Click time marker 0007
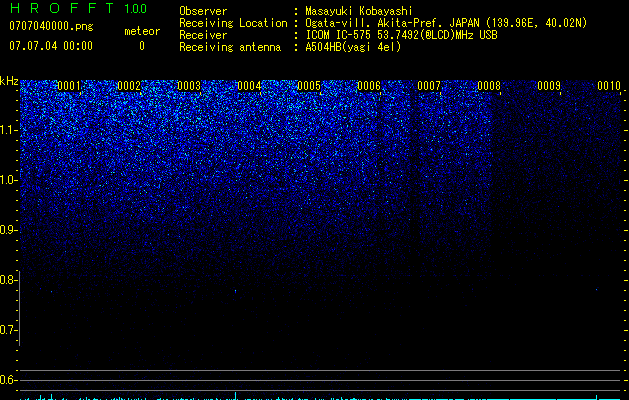 429,86
